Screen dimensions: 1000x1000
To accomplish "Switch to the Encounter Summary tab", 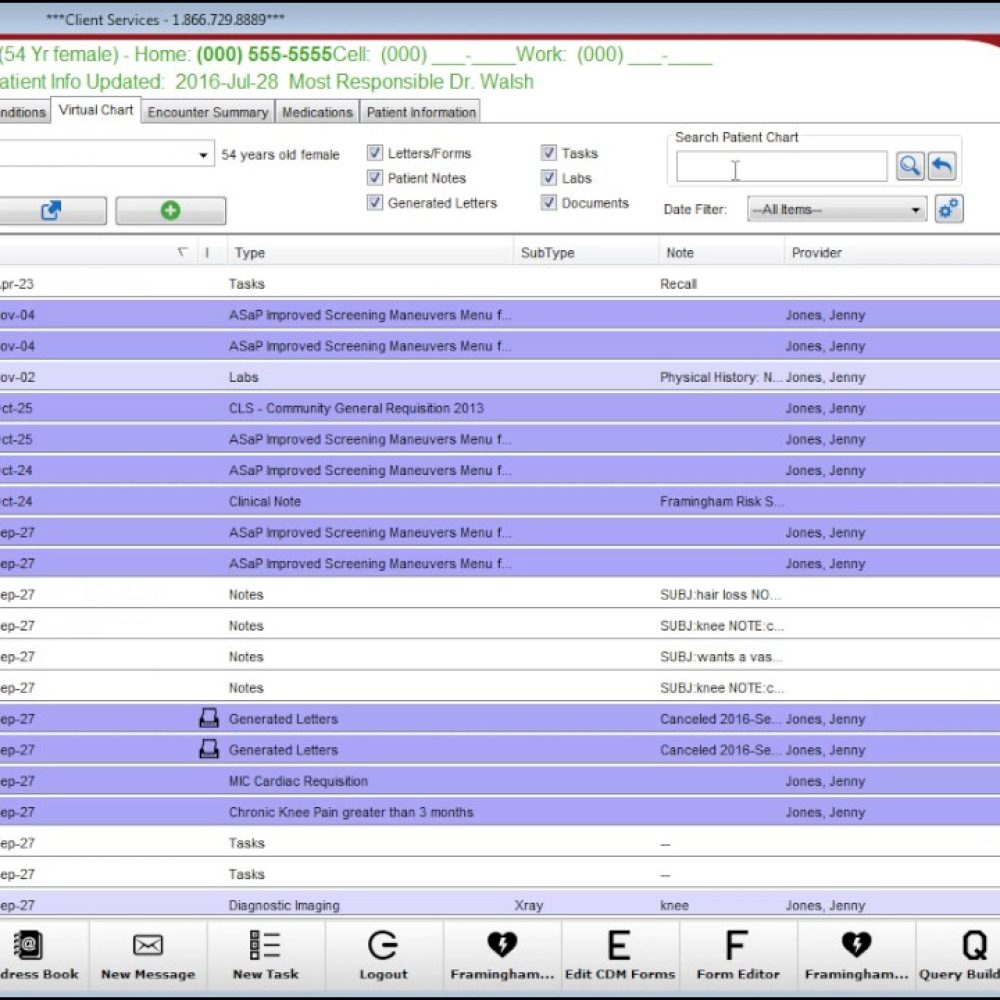I will [208, 112].
